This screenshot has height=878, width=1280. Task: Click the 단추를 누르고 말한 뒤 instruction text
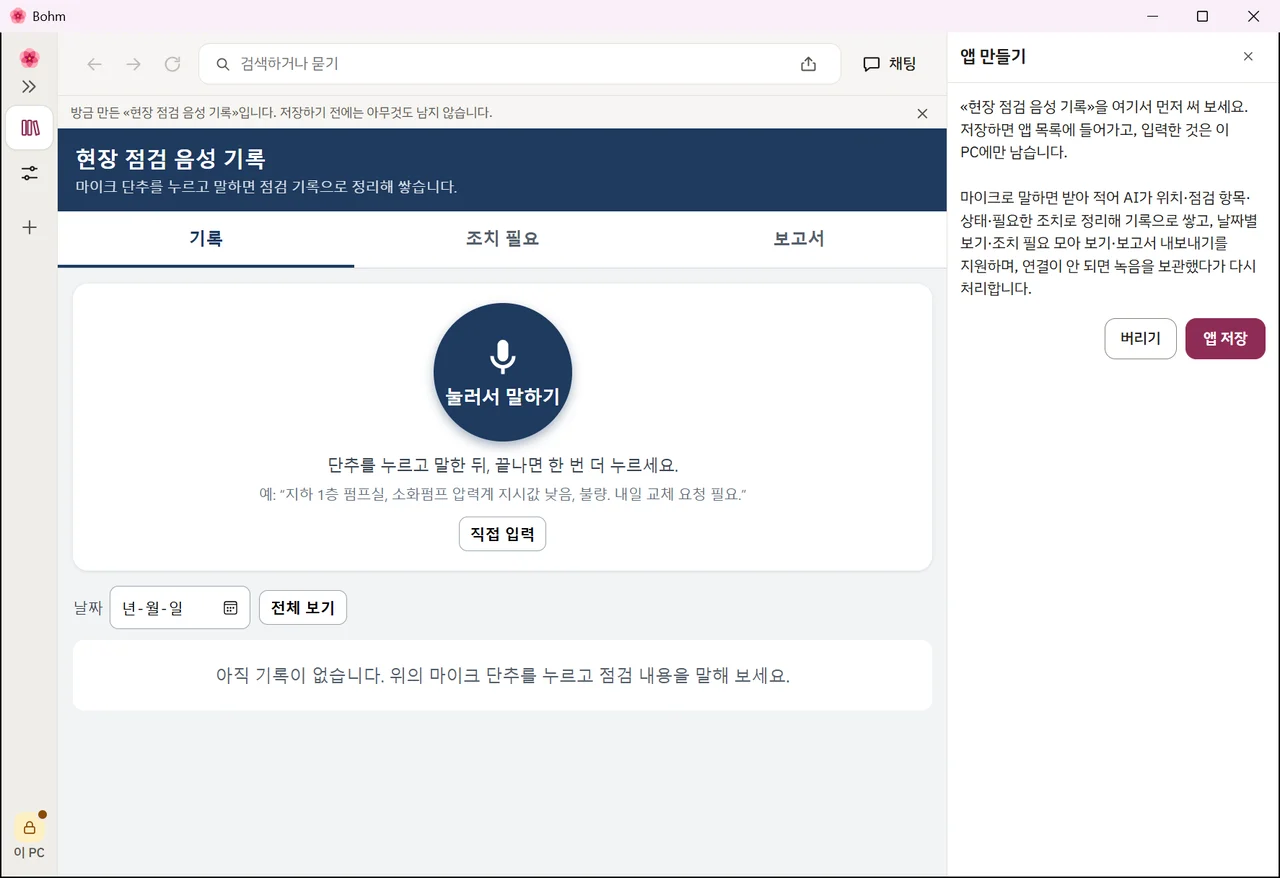502,465
